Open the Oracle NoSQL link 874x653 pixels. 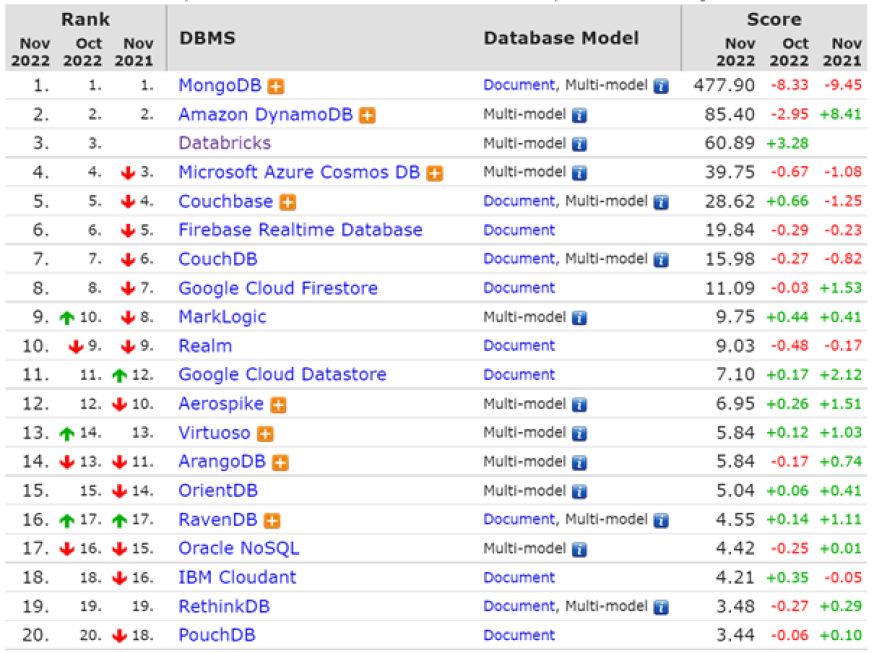tap(239, 549)
